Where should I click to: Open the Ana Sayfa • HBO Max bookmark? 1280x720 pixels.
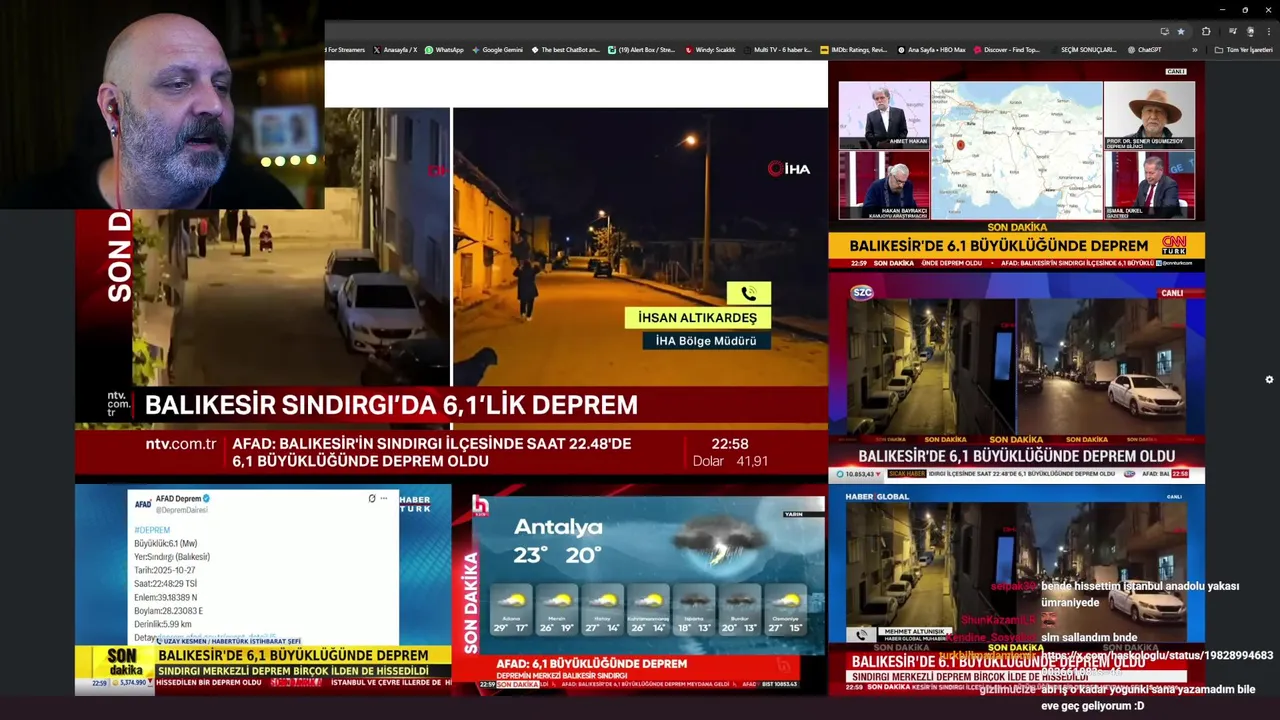click(x=931, y=49)
